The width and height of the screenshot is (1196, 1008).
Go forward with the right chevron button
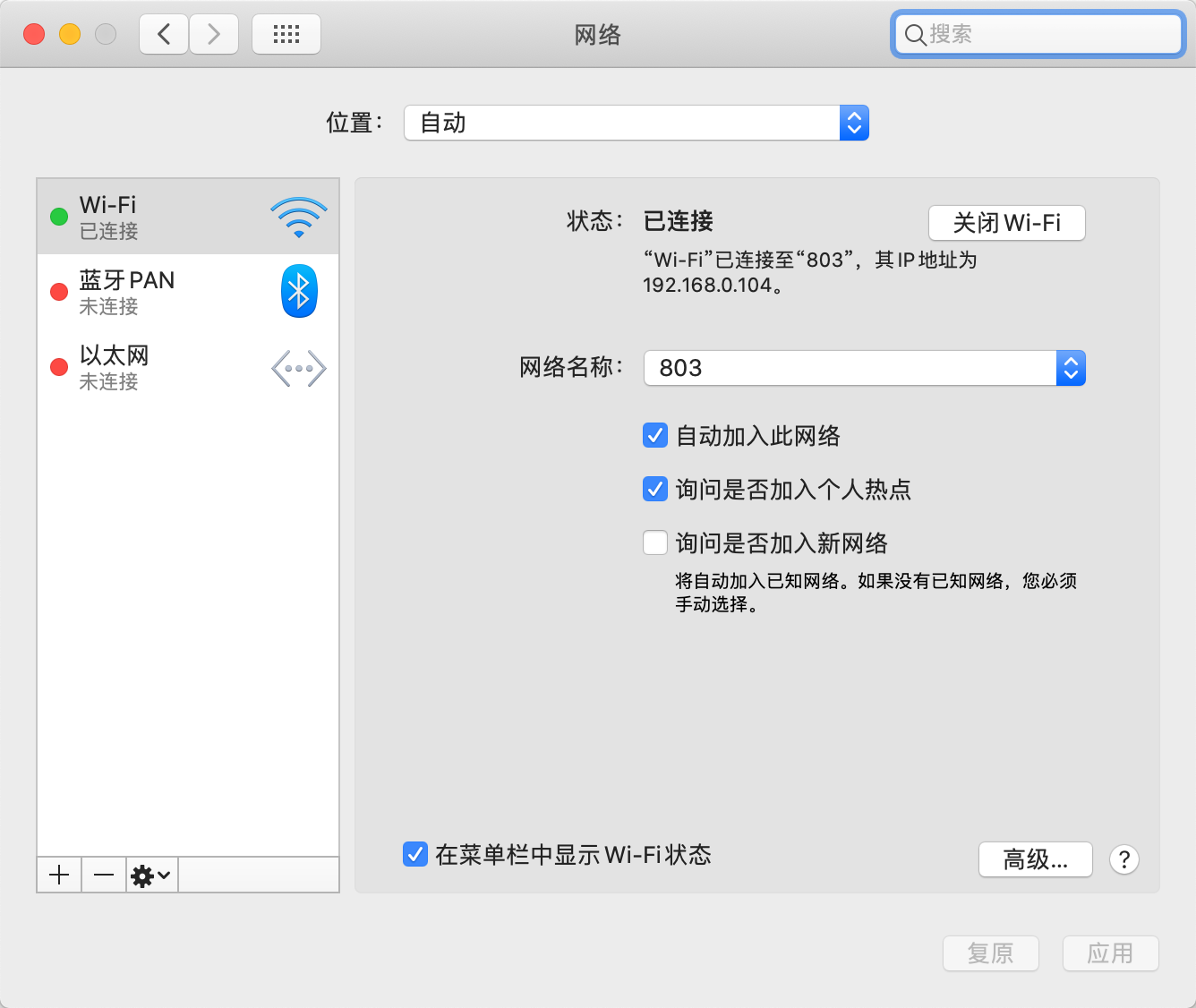pos(214,34)
